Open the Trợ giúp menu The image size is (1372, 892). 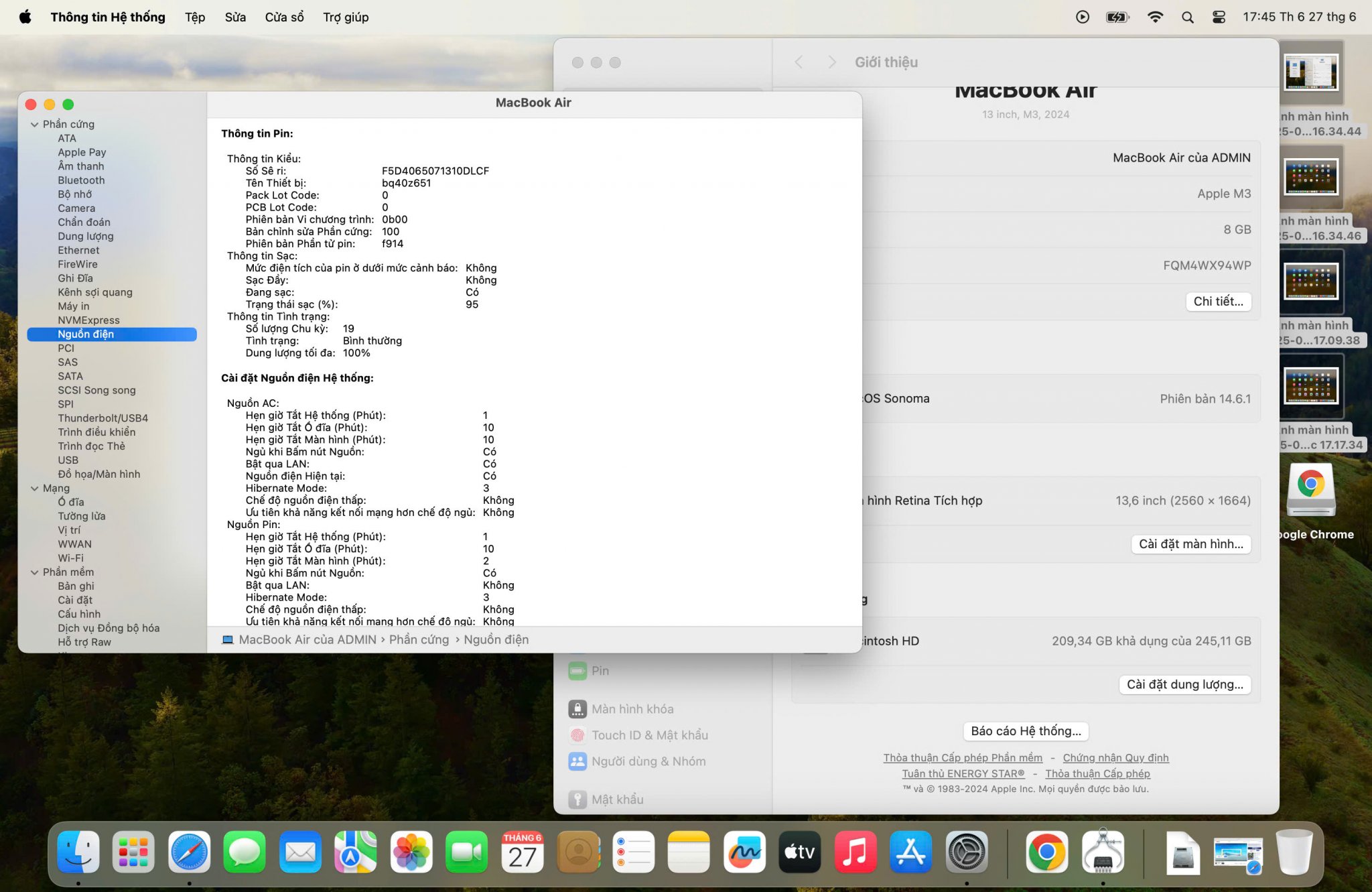[x=346, y=17]
